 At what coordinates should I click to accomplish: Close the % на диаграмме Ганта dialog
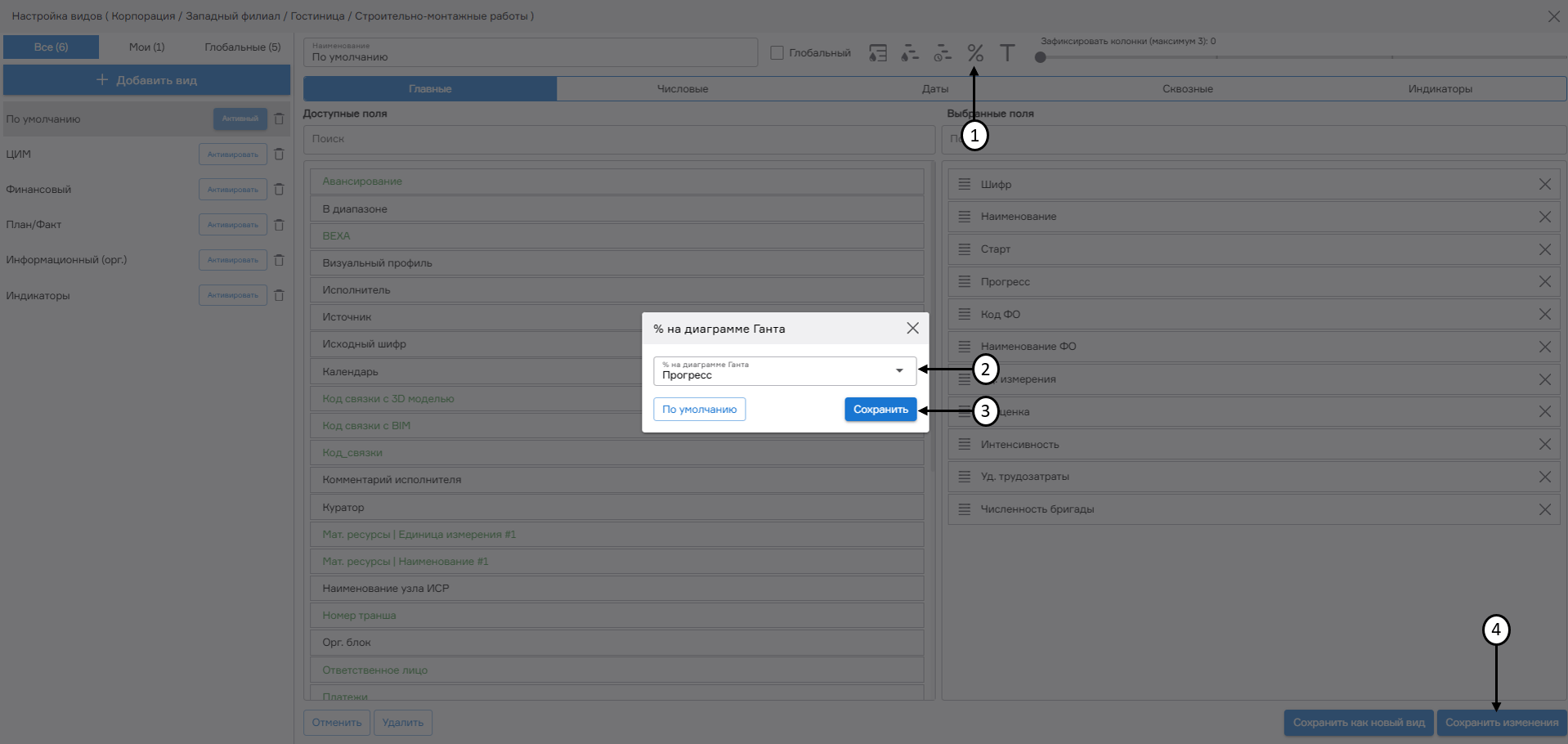912,328
